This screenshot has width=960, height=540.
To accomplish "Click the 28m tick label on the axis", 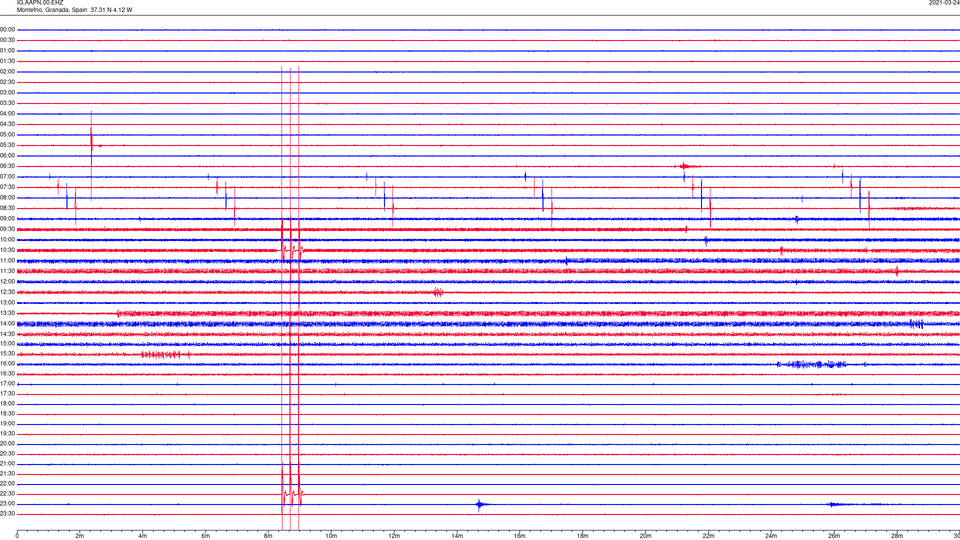I will pos(897,536).
